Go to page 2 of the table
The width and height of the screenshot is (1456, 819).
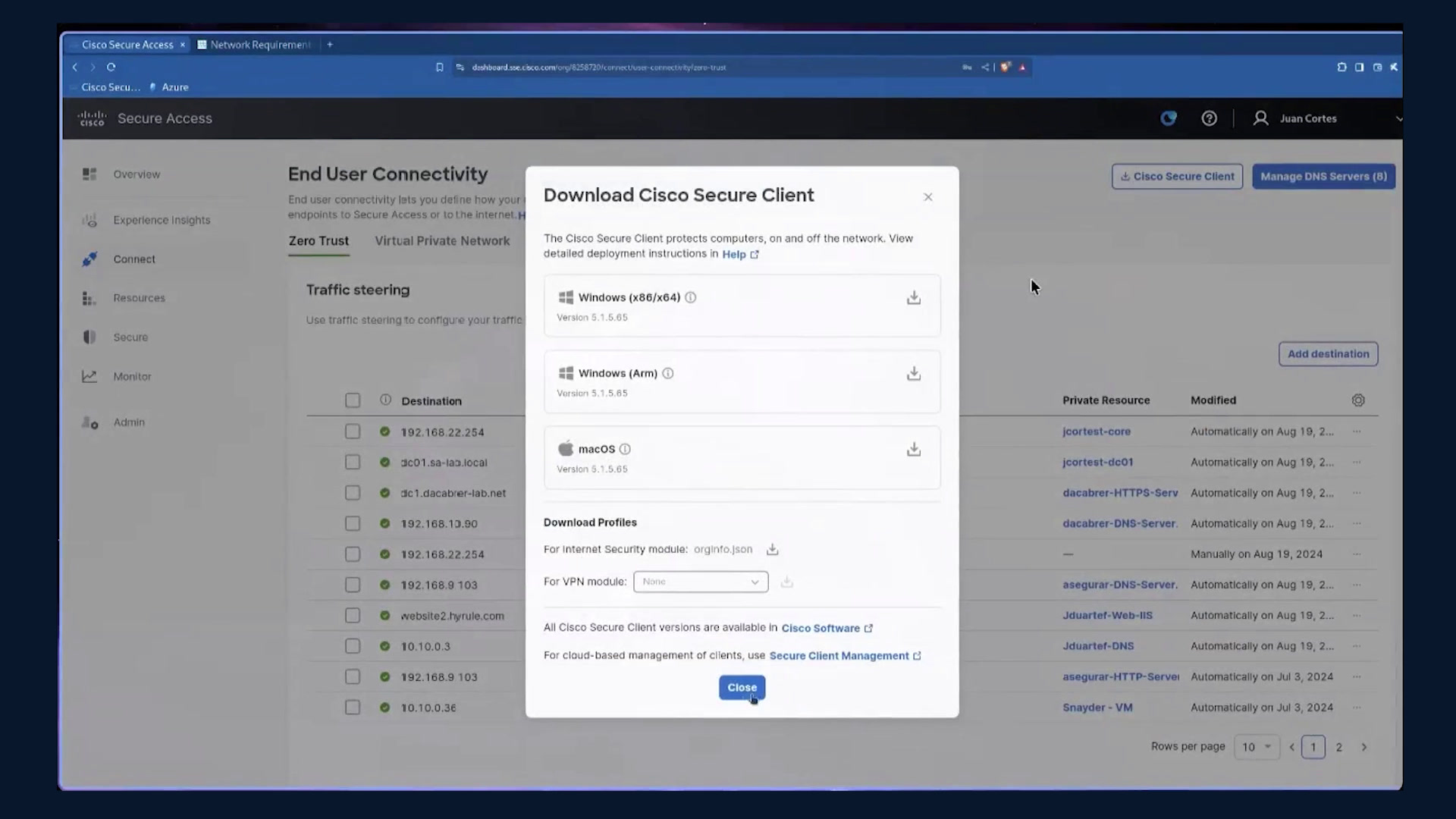pyautogui.click(x=1339, y=747)
